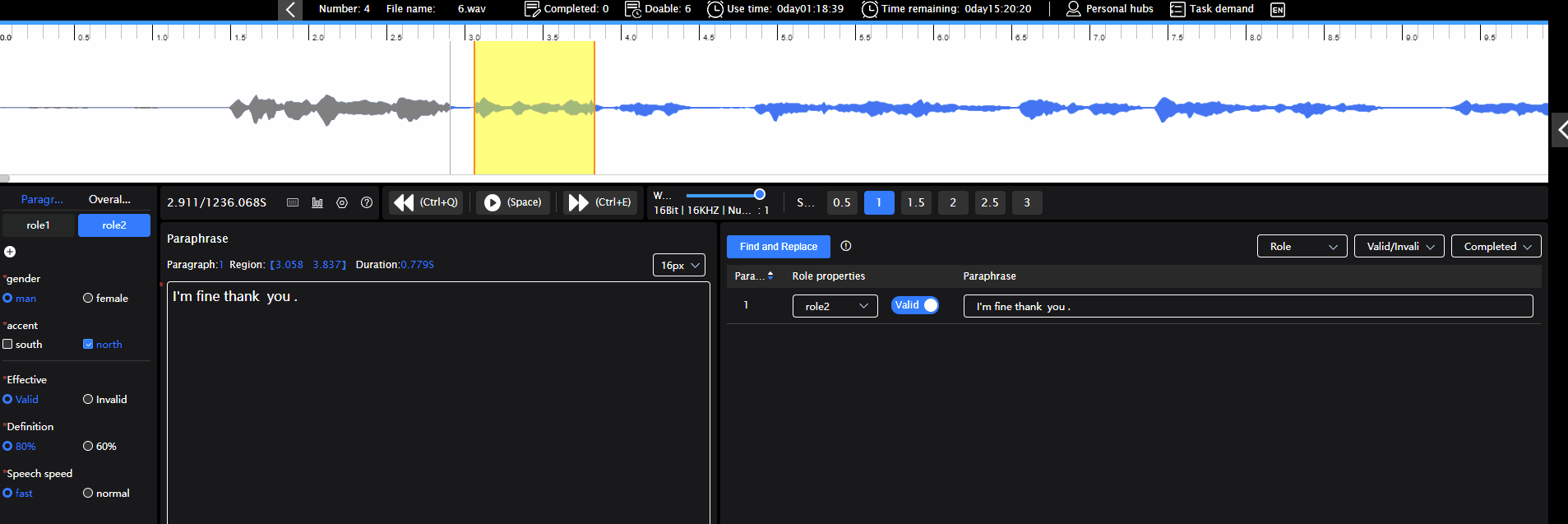Switch to the Overal... tab
This screenshot has width=1568, height=524.
109,199
